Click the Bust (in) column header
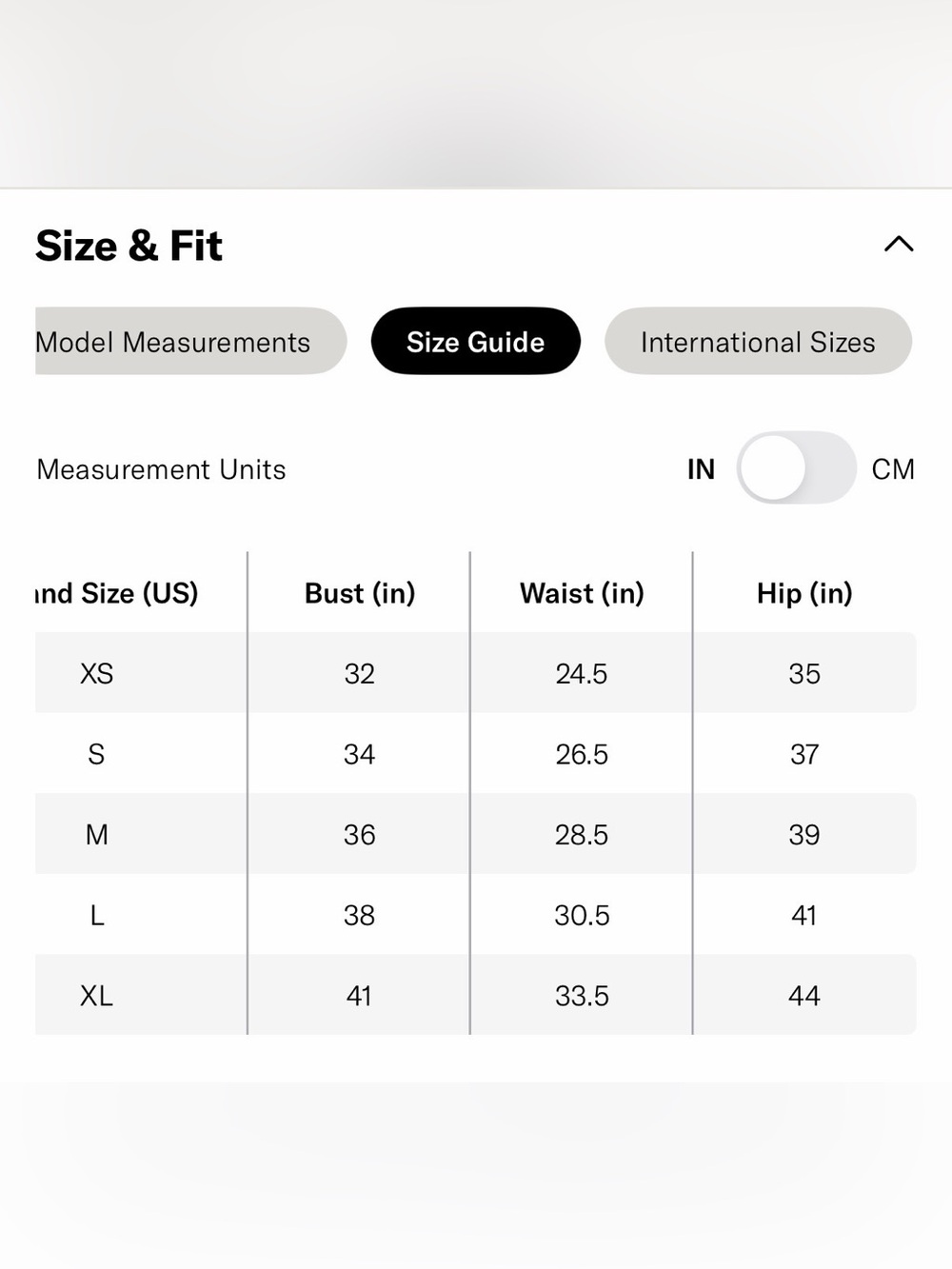The image size is (952, 1269). tap(360, 593)
